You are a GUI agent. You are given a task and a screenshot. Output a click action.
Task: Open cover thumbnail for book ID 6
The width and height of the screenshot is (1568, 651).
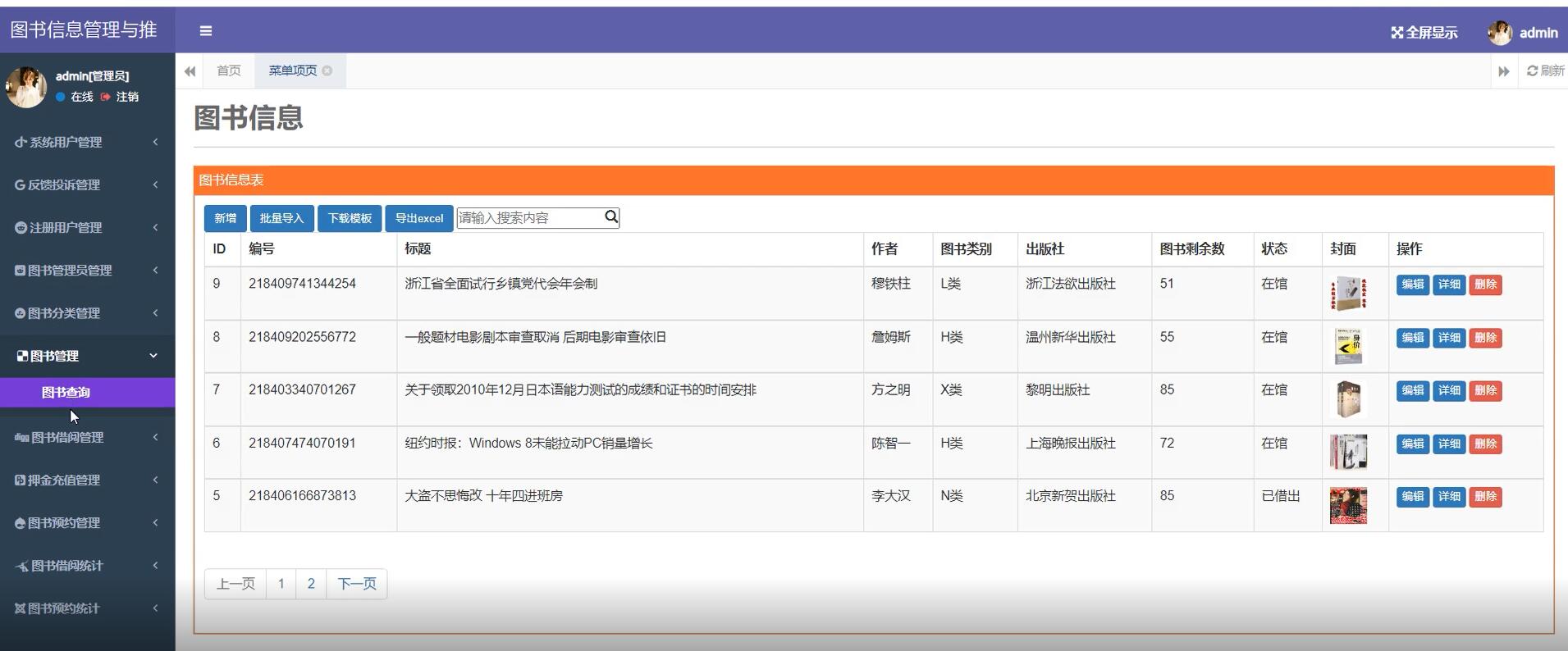coord(1348,452)
